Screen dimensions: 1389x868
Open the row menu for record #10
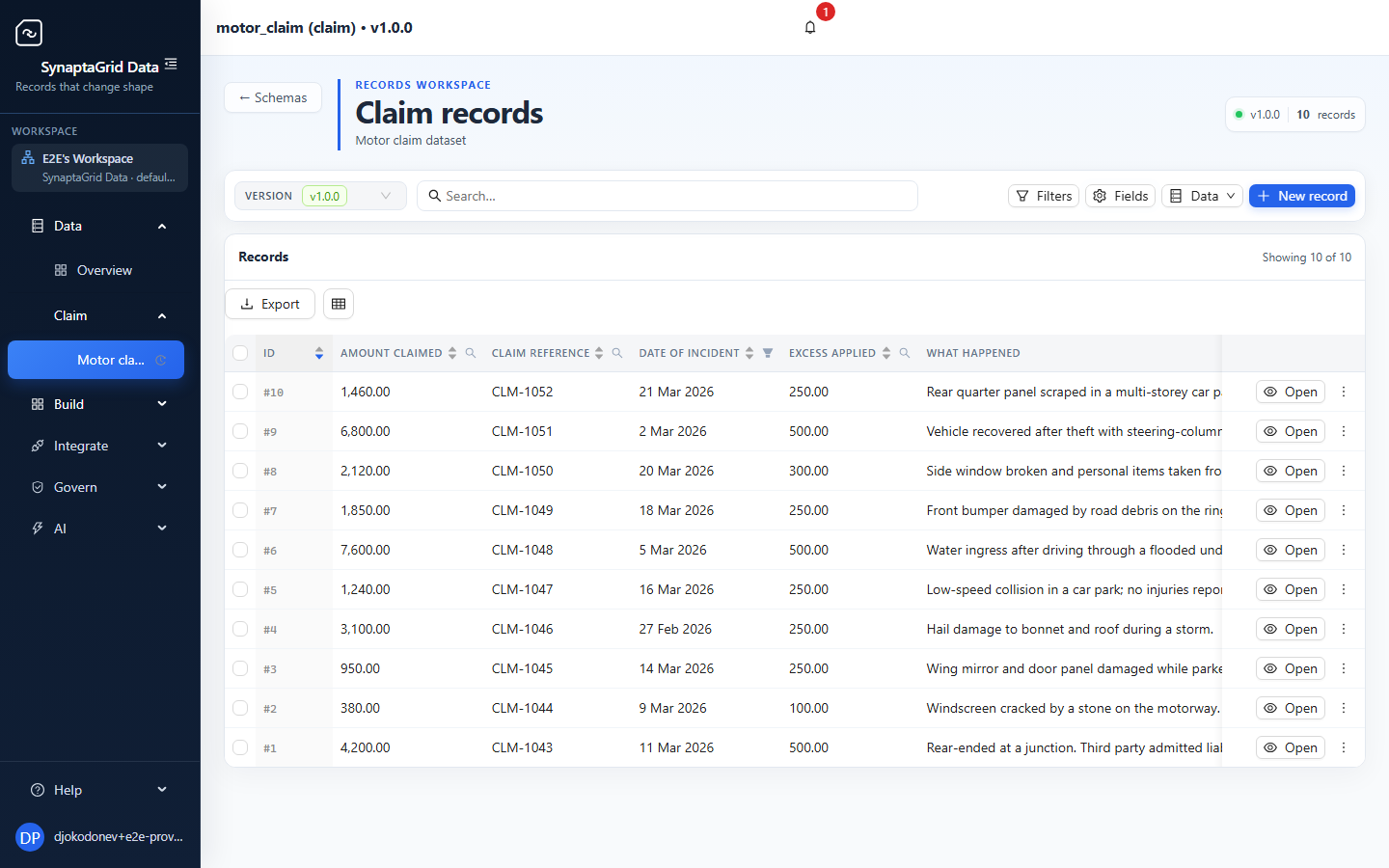[1344, 392]
